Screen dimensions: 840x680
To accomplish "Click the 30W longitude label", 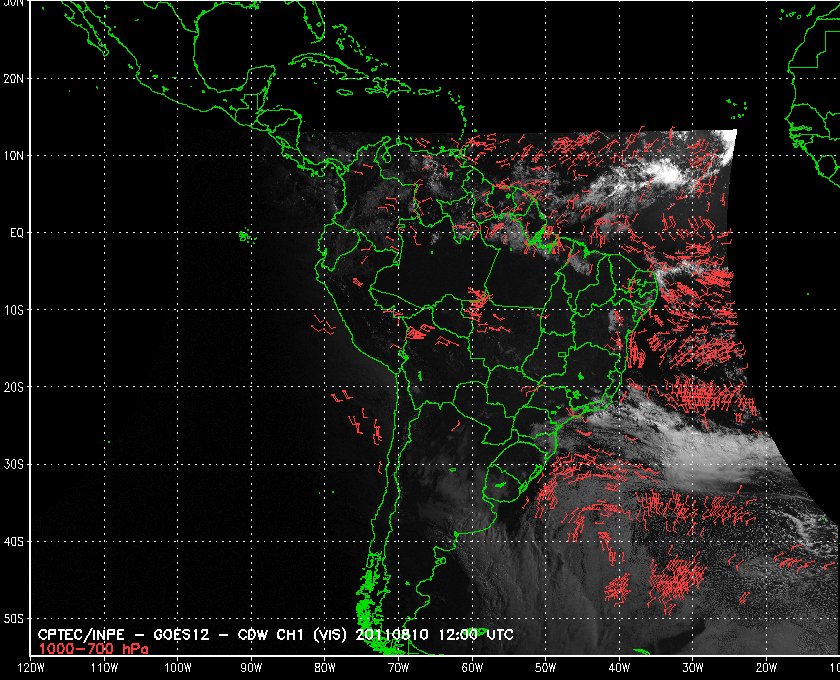I will click(x=693, y=668).
